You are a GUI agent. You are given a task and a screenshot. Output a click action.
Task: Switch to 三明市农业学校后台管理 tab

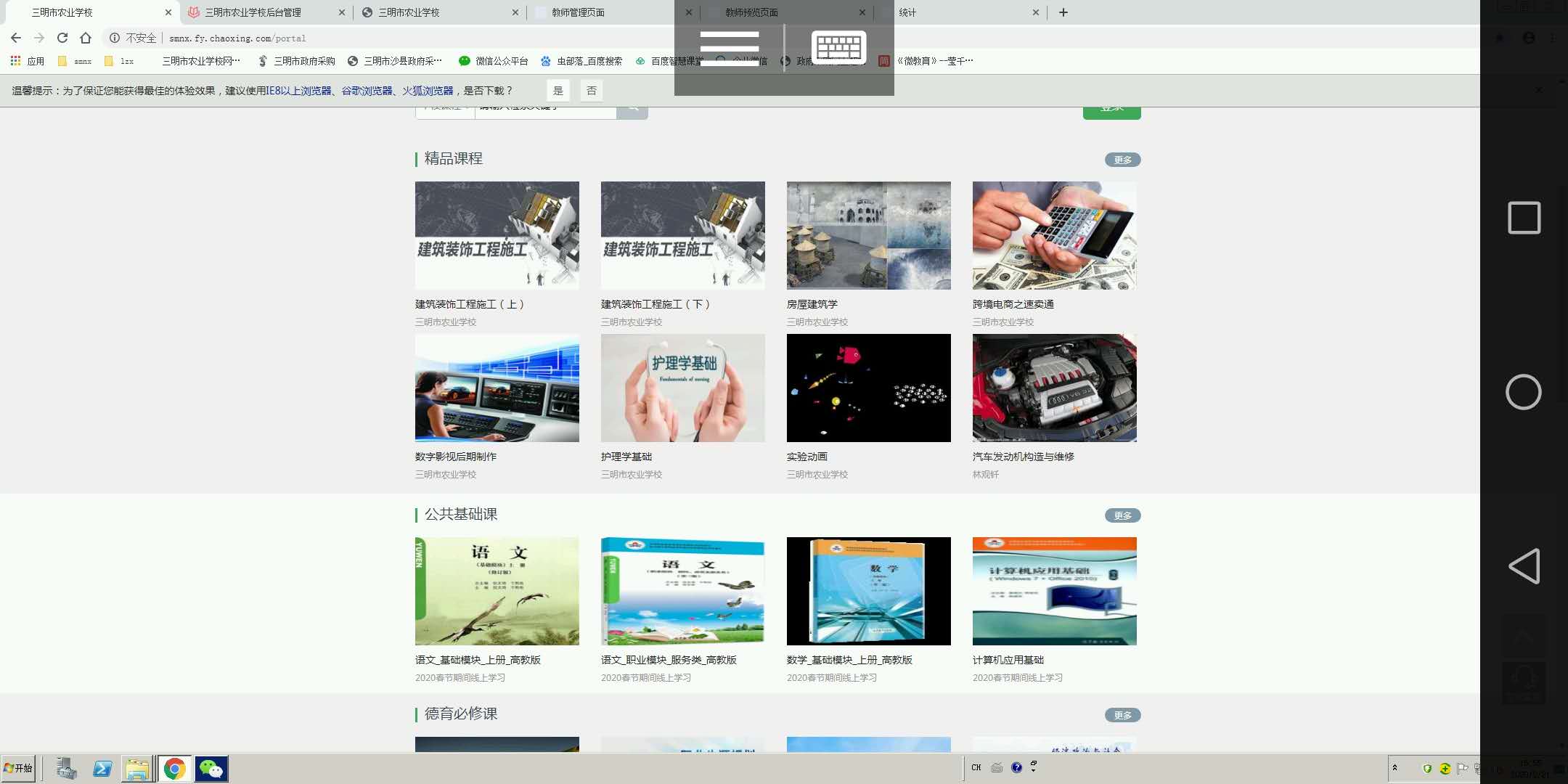click(253, 12)
